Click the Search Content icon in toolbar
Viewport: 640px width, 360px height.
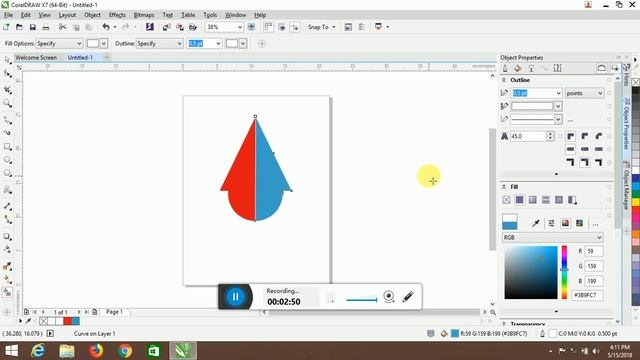click(150, 27)
